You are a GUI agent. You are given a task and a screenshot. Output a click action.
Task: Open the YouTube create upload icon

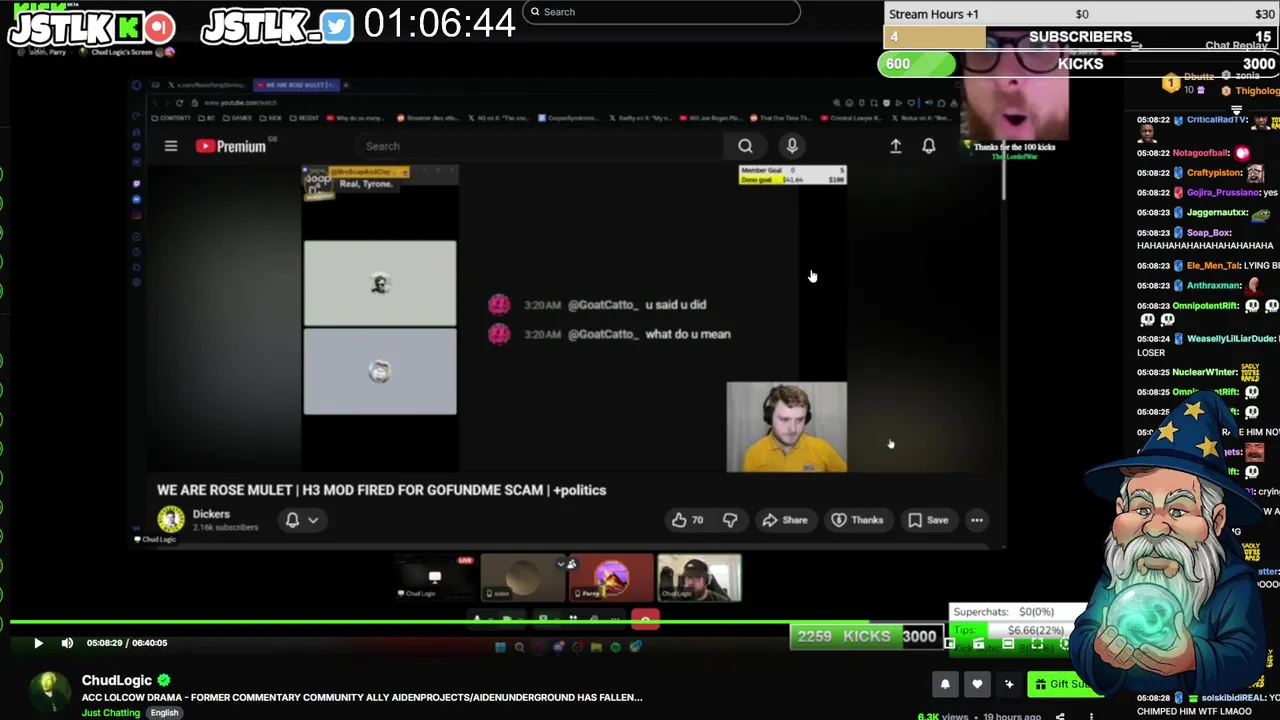pyautogui.click(x=896, y=146)
